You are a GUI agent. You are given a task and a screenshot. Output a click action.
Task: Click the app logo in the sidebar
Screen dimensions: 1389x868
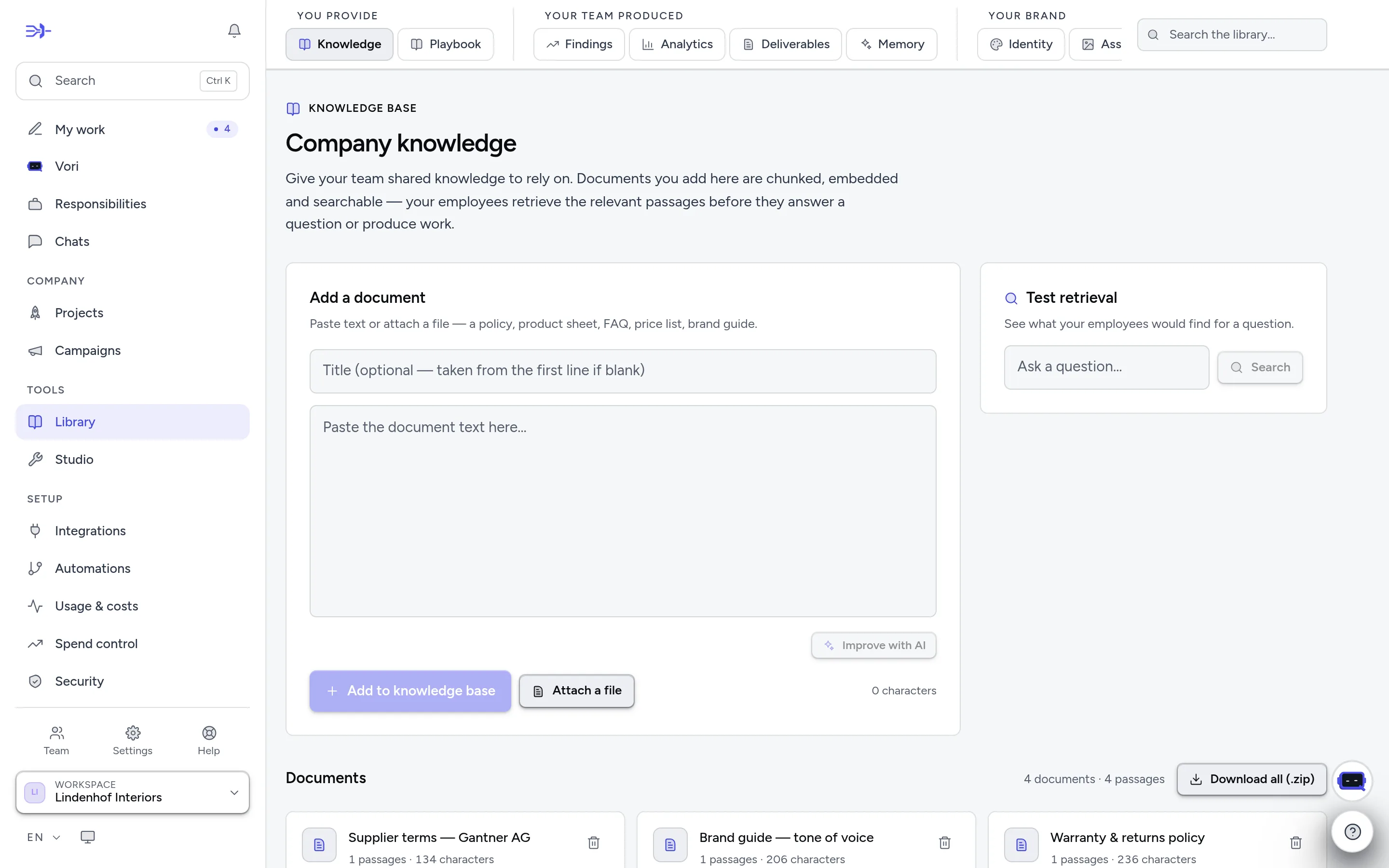(x=39, y=30)
